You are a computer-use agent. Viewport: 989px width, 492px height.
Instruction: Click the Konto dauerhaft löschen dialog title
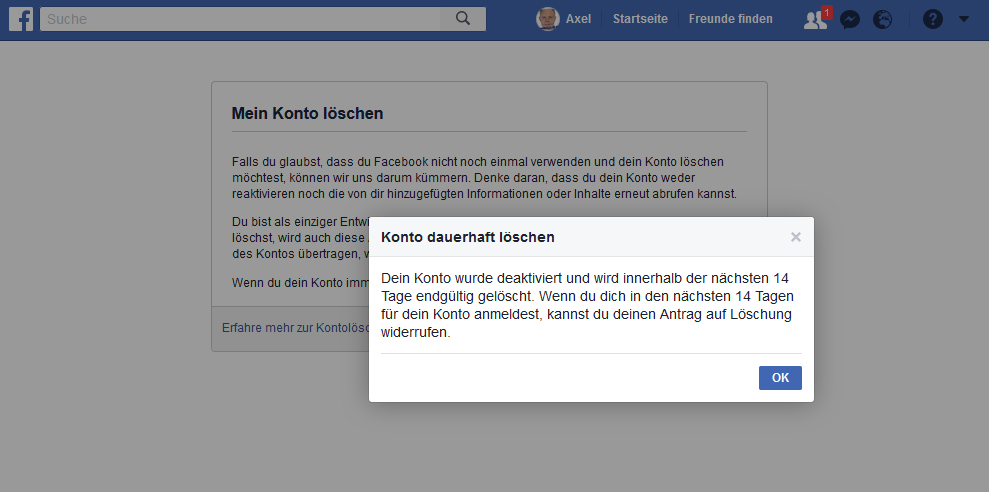(467, 237)
